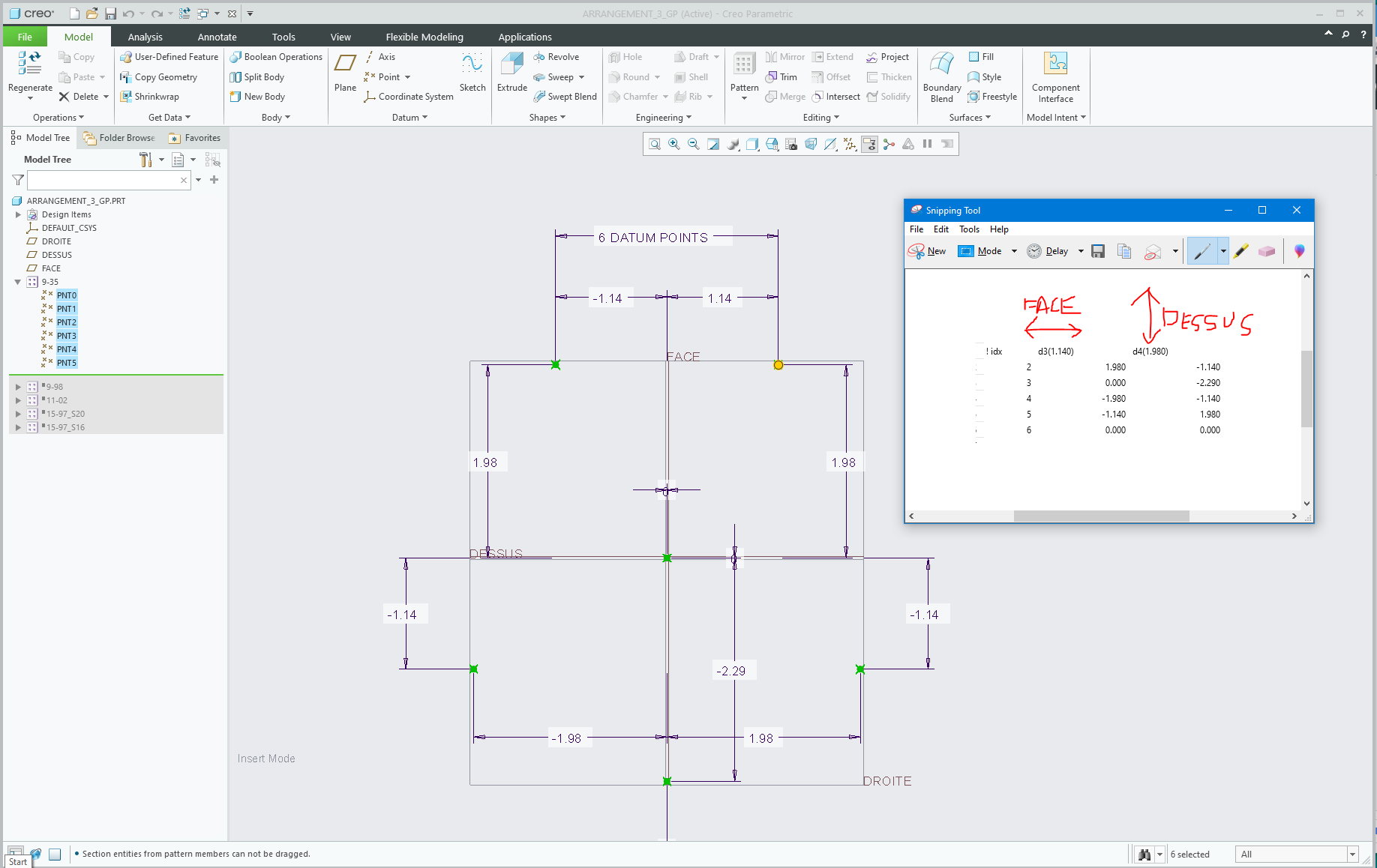Pick the eraser tool in Snipping Tool

[x=1267, y=251]
